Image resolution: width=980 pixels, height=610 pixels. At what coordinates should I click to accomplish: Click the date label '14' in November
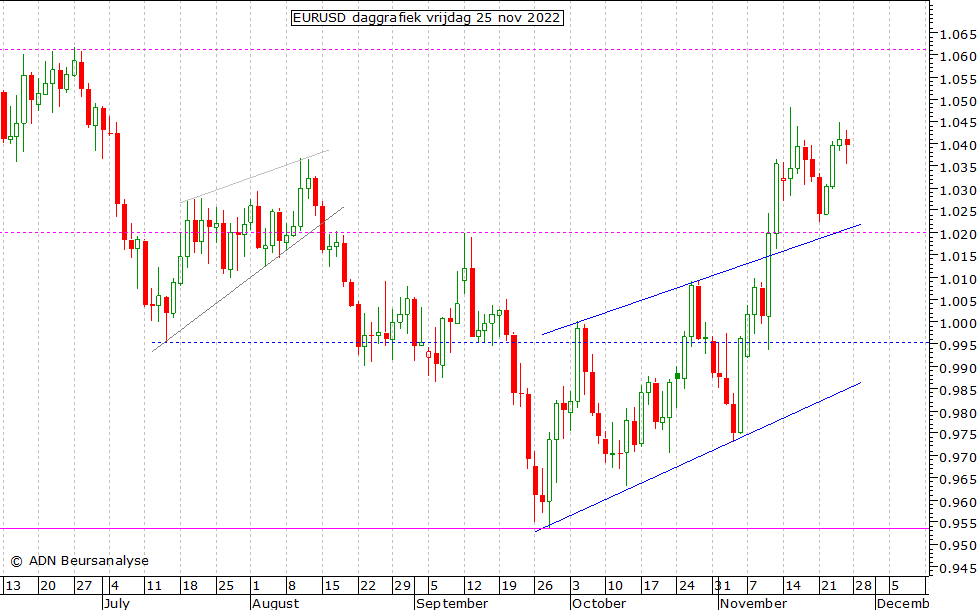pyautogui.click(x=793, y=586)
